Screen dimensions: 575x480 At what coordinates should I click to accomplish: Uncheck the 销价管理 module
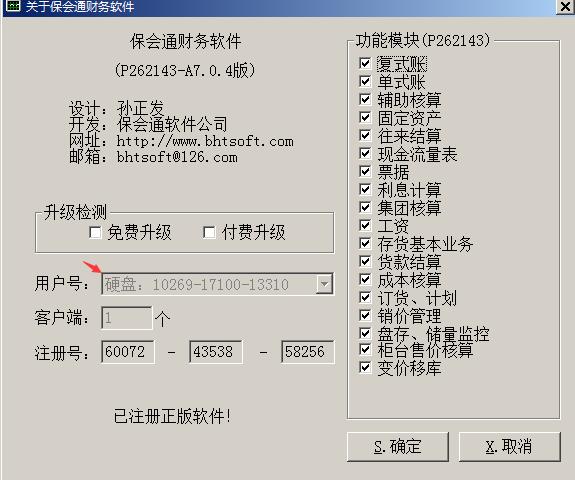point(365,315)
